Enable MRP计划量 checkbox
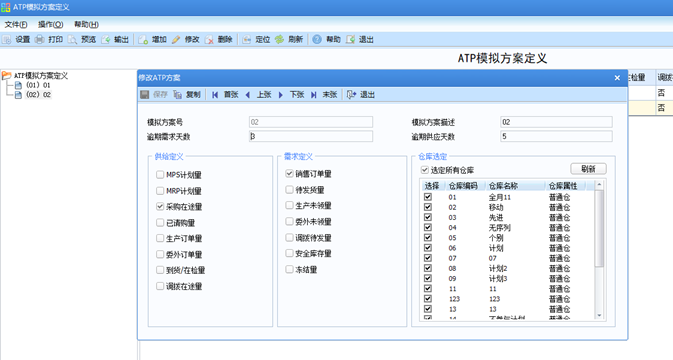This screenshot has width=673, height=360. (x=160, y=191)
